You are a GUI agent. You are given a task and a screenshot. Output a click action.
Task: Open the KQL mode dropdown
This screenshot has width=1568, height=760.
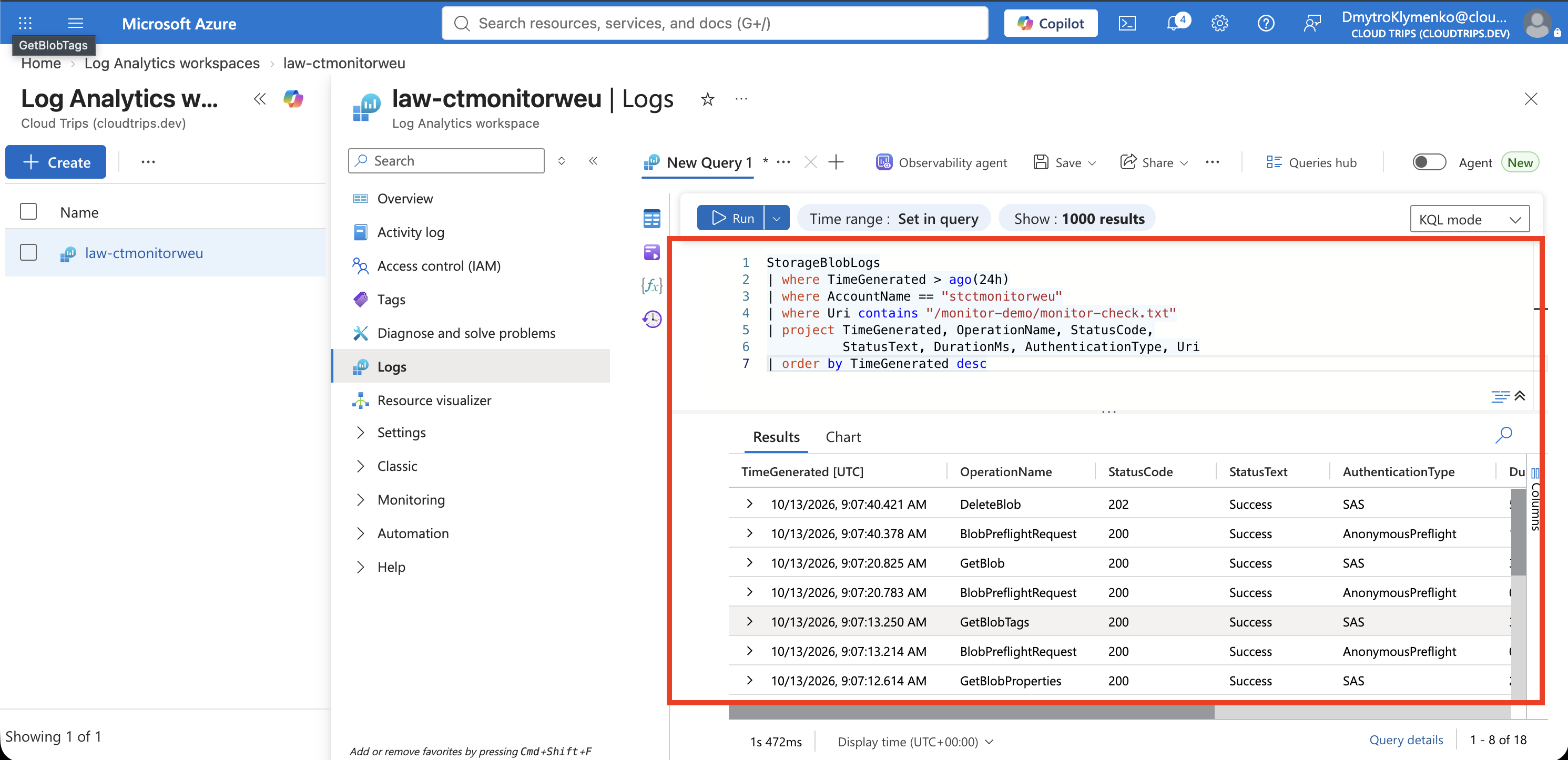pyautogui.click(x=1469, y=219)
